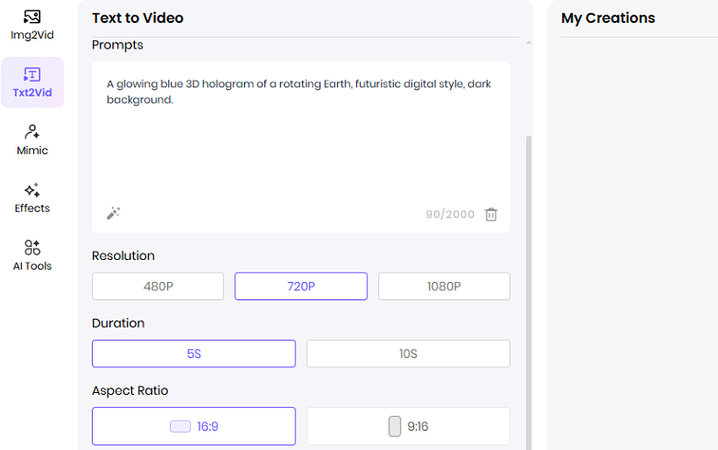Open the Img2Vid tool in sidebar

pos(32,26)
